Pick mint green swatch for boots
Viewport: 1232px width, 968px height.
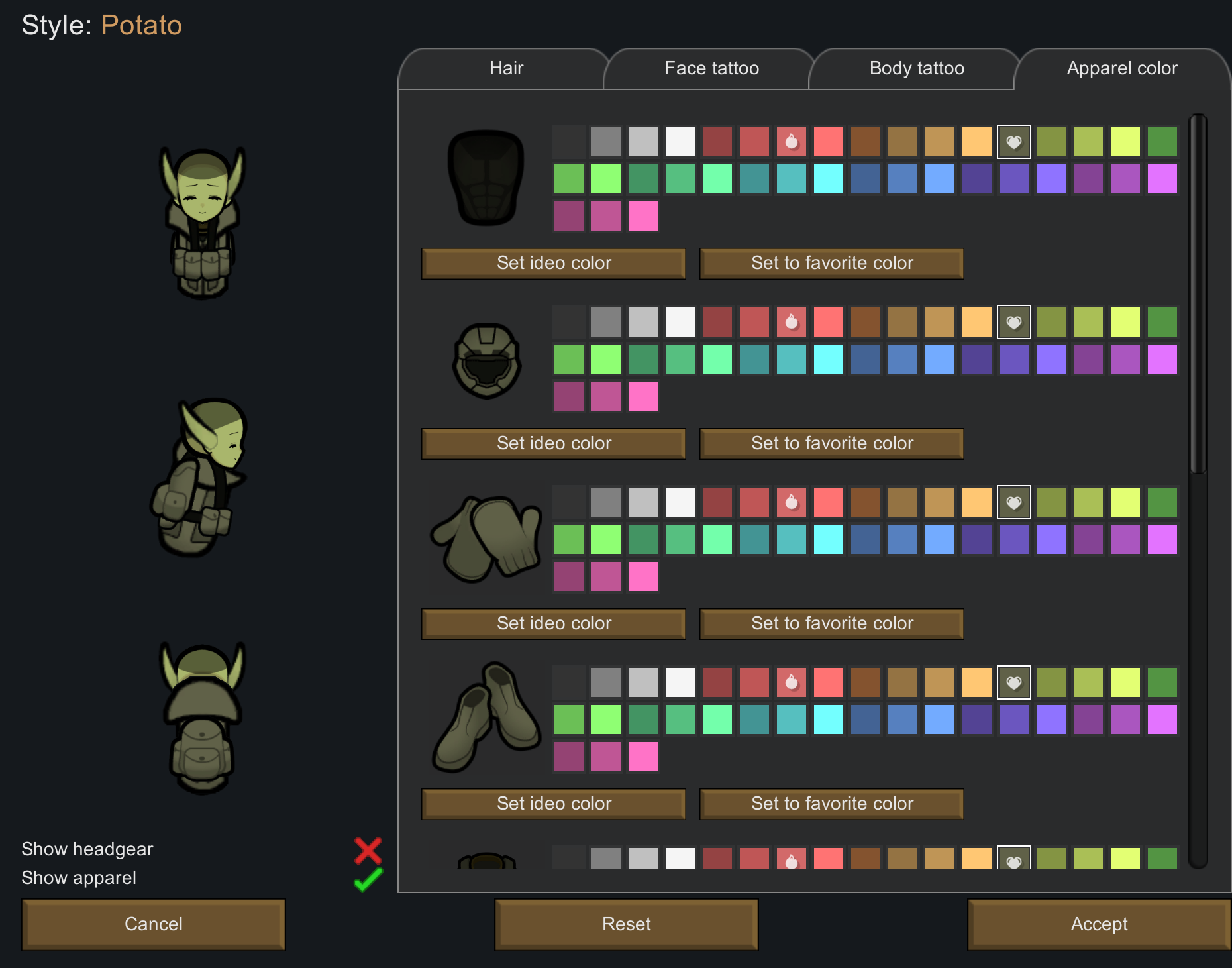[x=717, y=720]
